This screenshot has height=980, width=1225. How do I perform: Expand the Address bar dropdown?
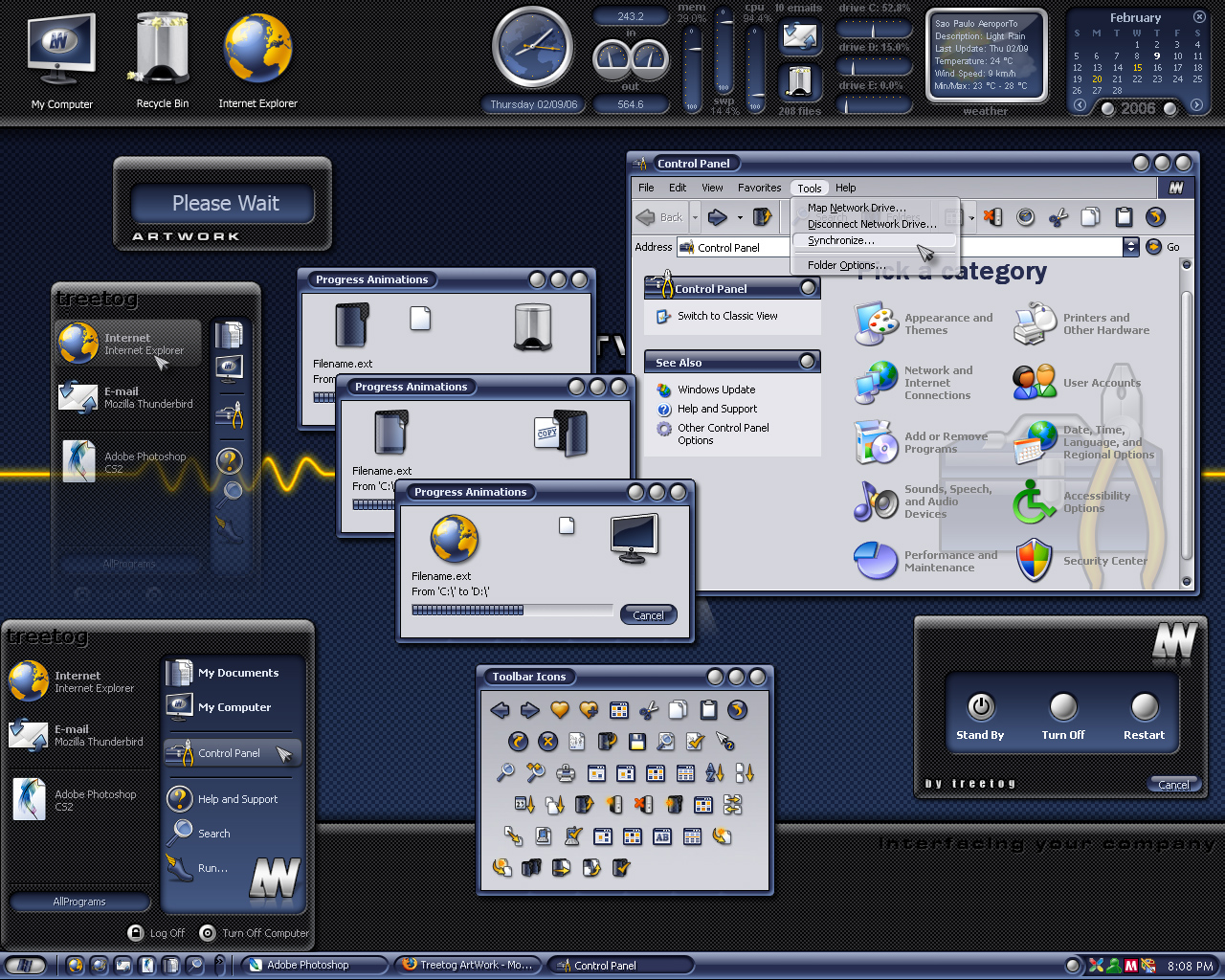[x=1131, y=247]
